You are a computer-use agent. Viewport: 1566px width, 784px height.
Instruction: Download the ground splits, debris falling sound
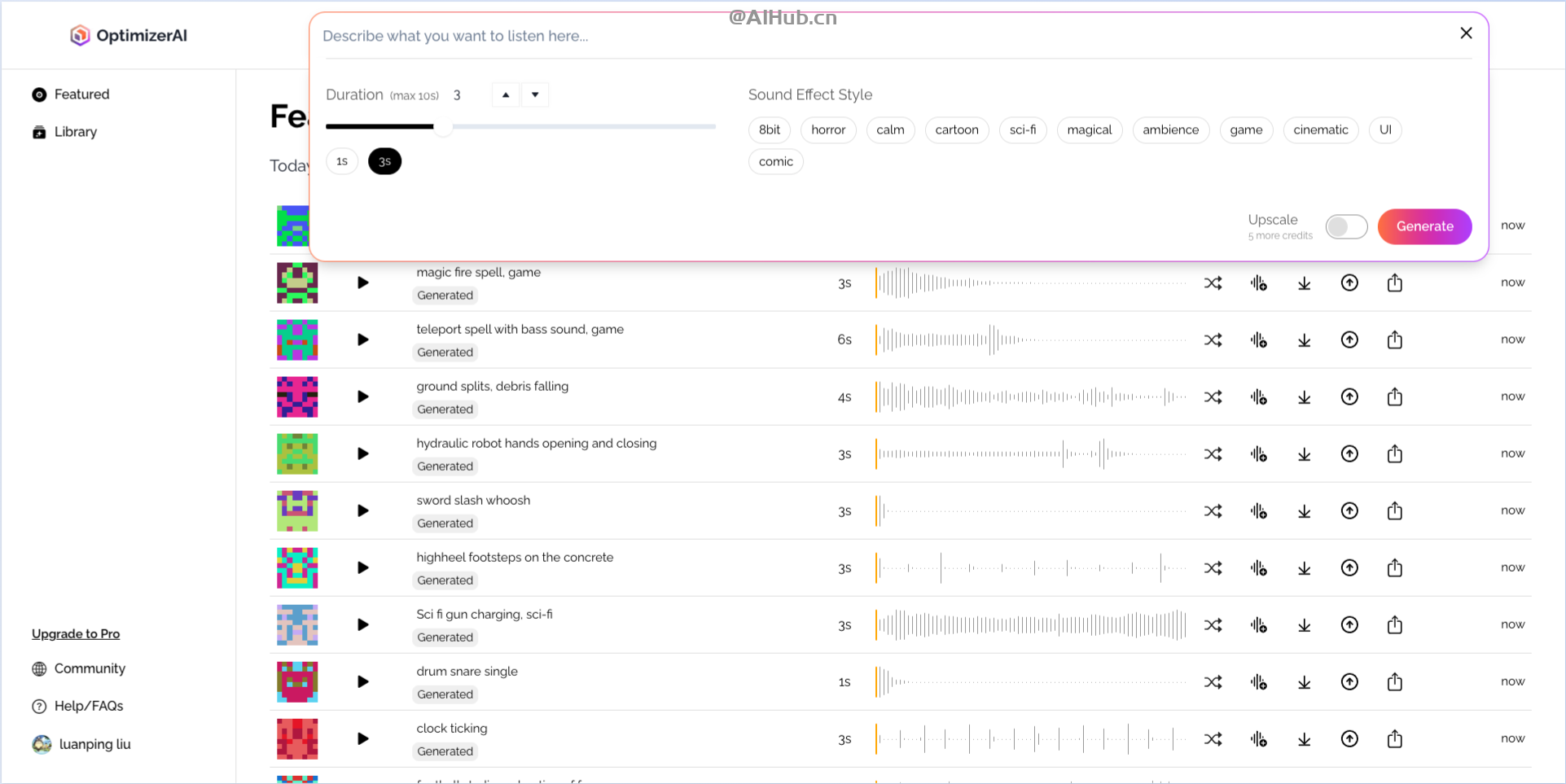point(1304,397)
